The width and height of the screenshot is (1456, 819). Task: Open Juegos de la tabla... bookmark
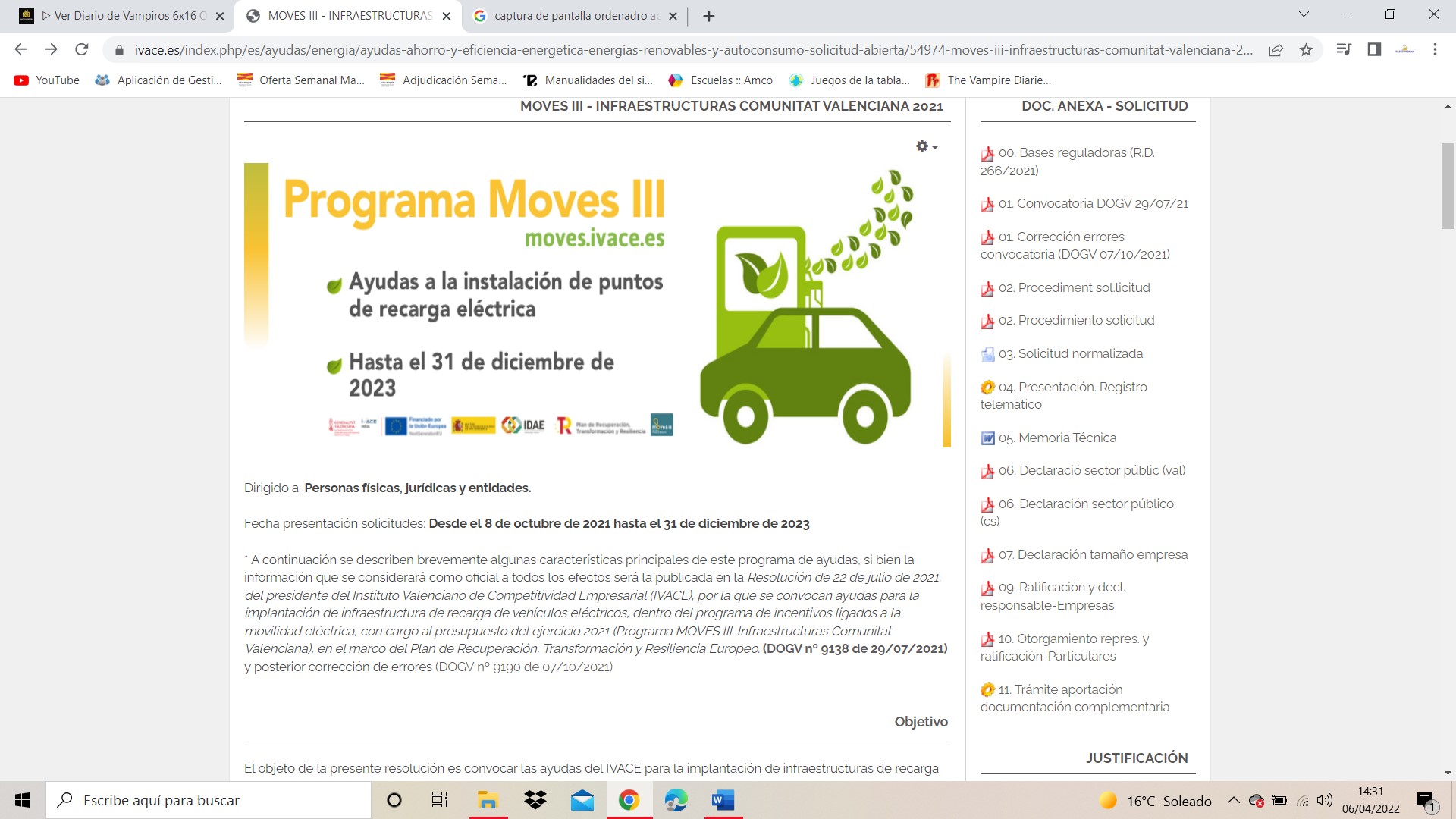coord(849,80)
